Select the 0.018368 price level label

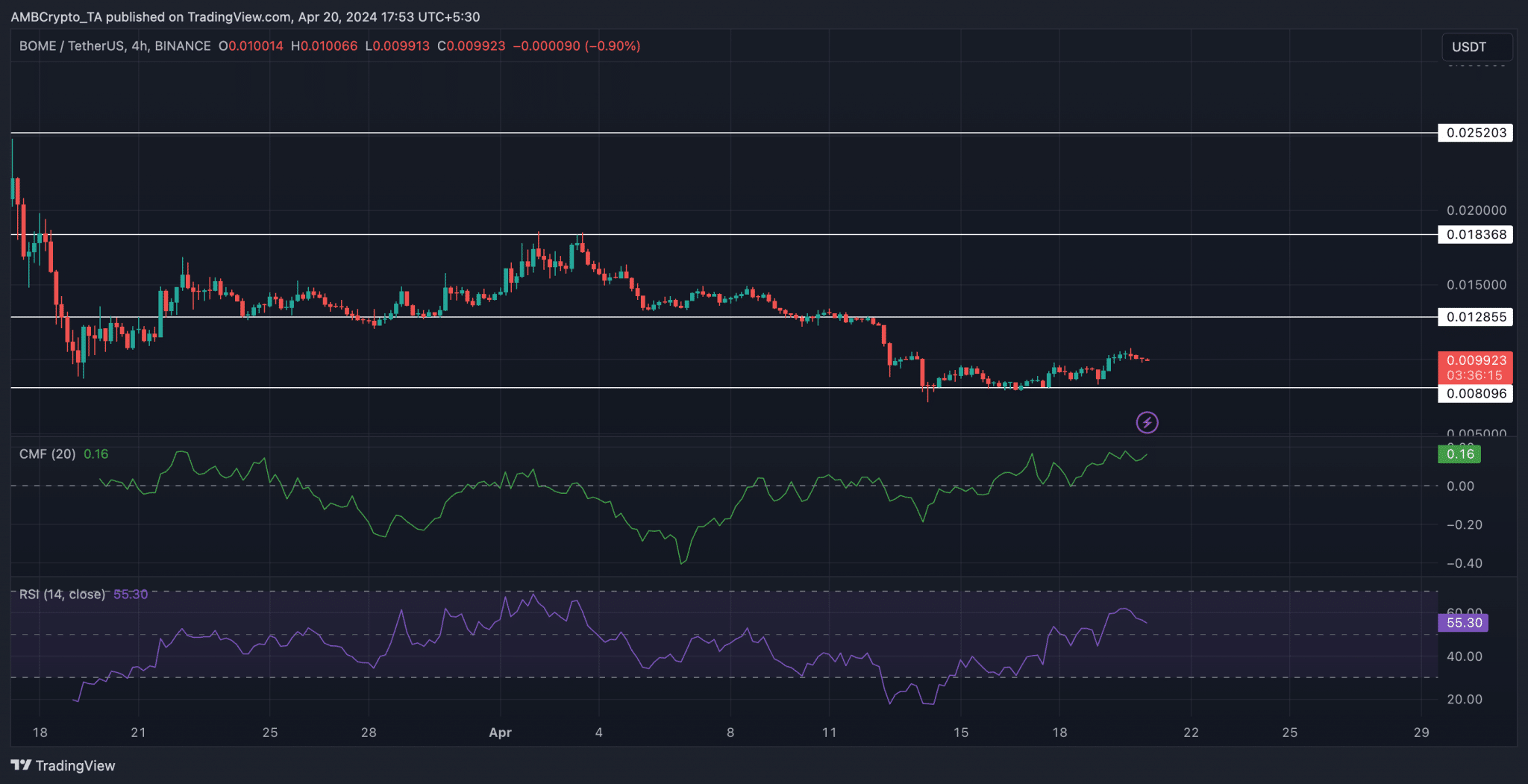click(1475, 234)
